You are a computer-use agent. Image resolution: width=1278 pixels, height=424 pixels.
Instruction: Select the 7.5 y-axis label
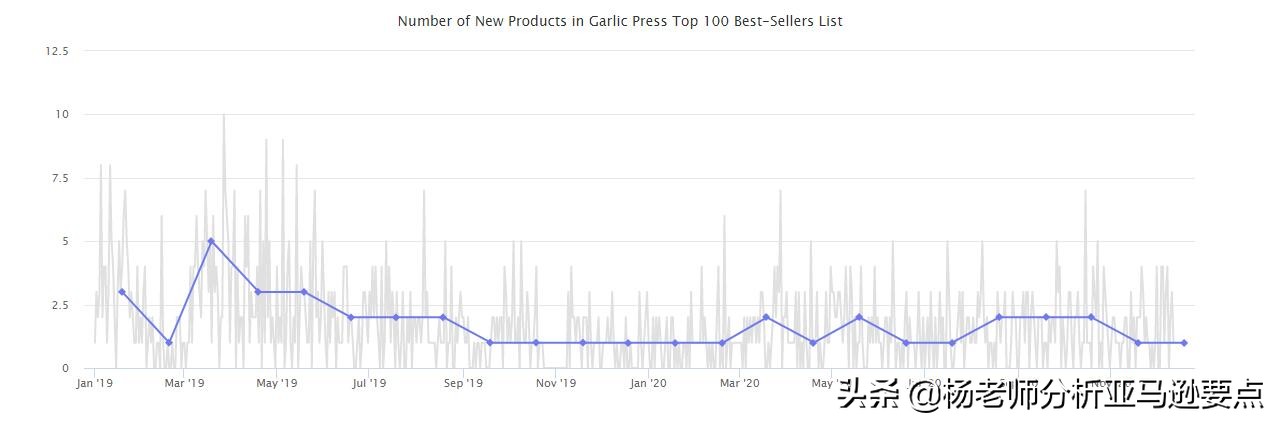click(59, 178)
